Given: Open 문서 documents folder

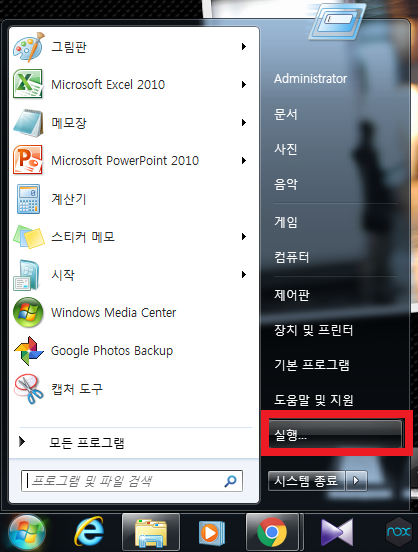Looking at the screenshot, I should click(286, 114).
